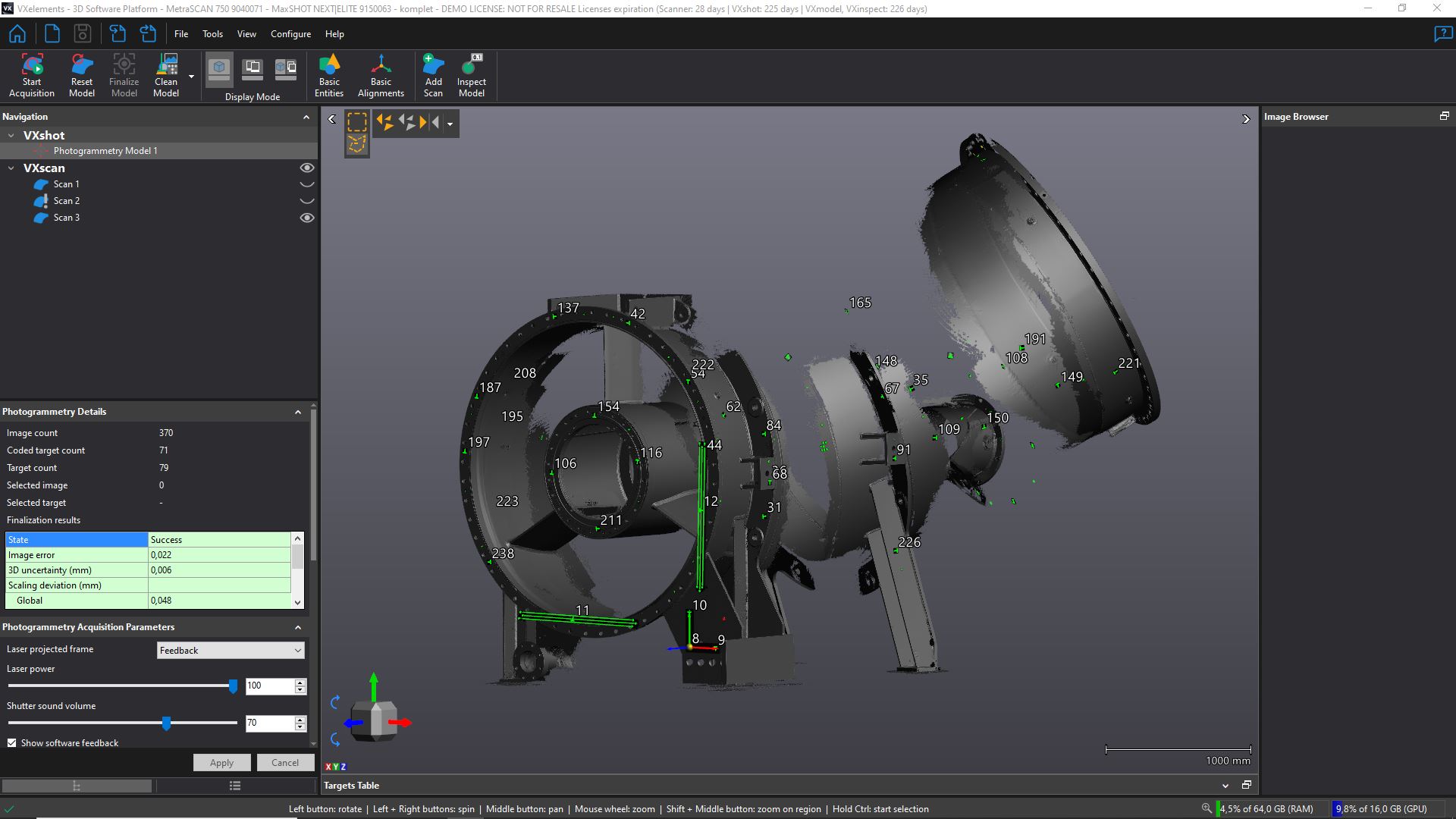This screenshot has width=1456, height=819.
Task: Open the Tools menu
Action: (212, 34)
